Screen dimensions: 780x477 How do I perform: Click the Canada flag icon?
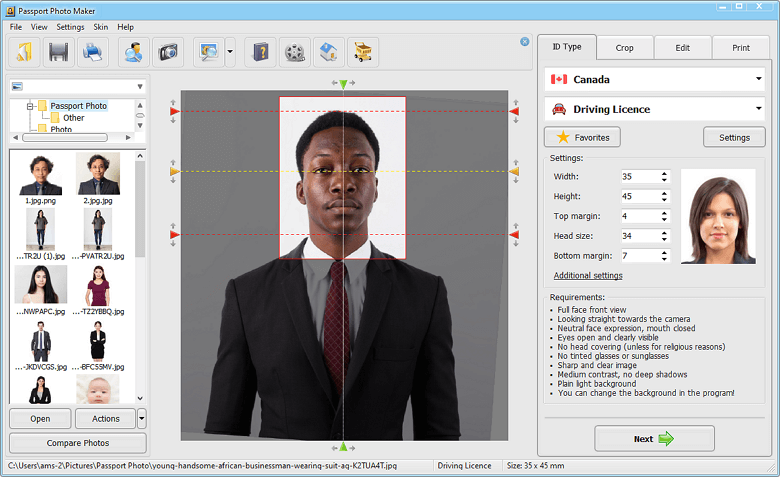pyautogui.click(x=559, y=79)
